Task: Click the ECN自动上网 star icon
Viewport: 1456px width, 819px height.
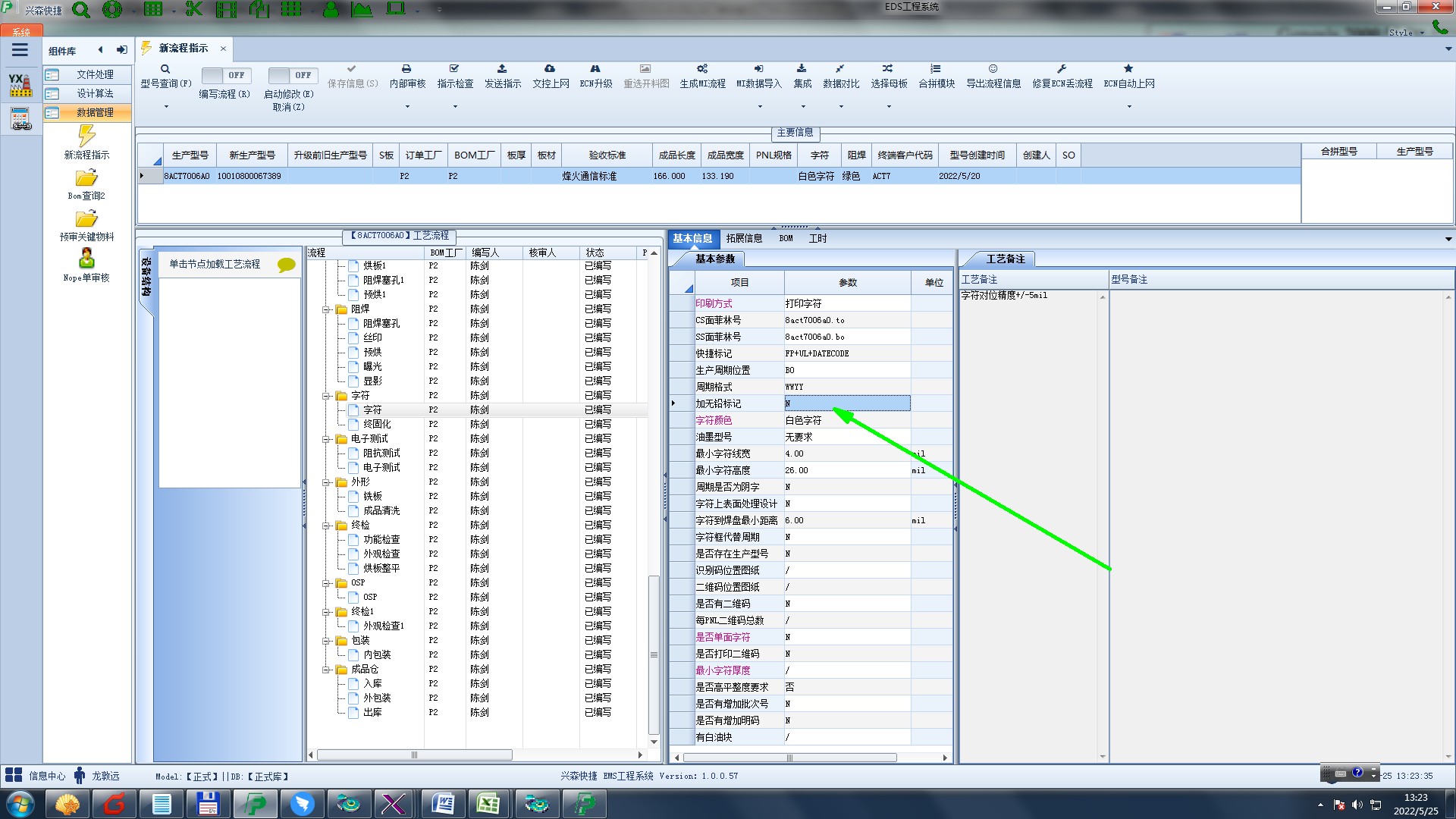Action: (x=1128, y=69)
